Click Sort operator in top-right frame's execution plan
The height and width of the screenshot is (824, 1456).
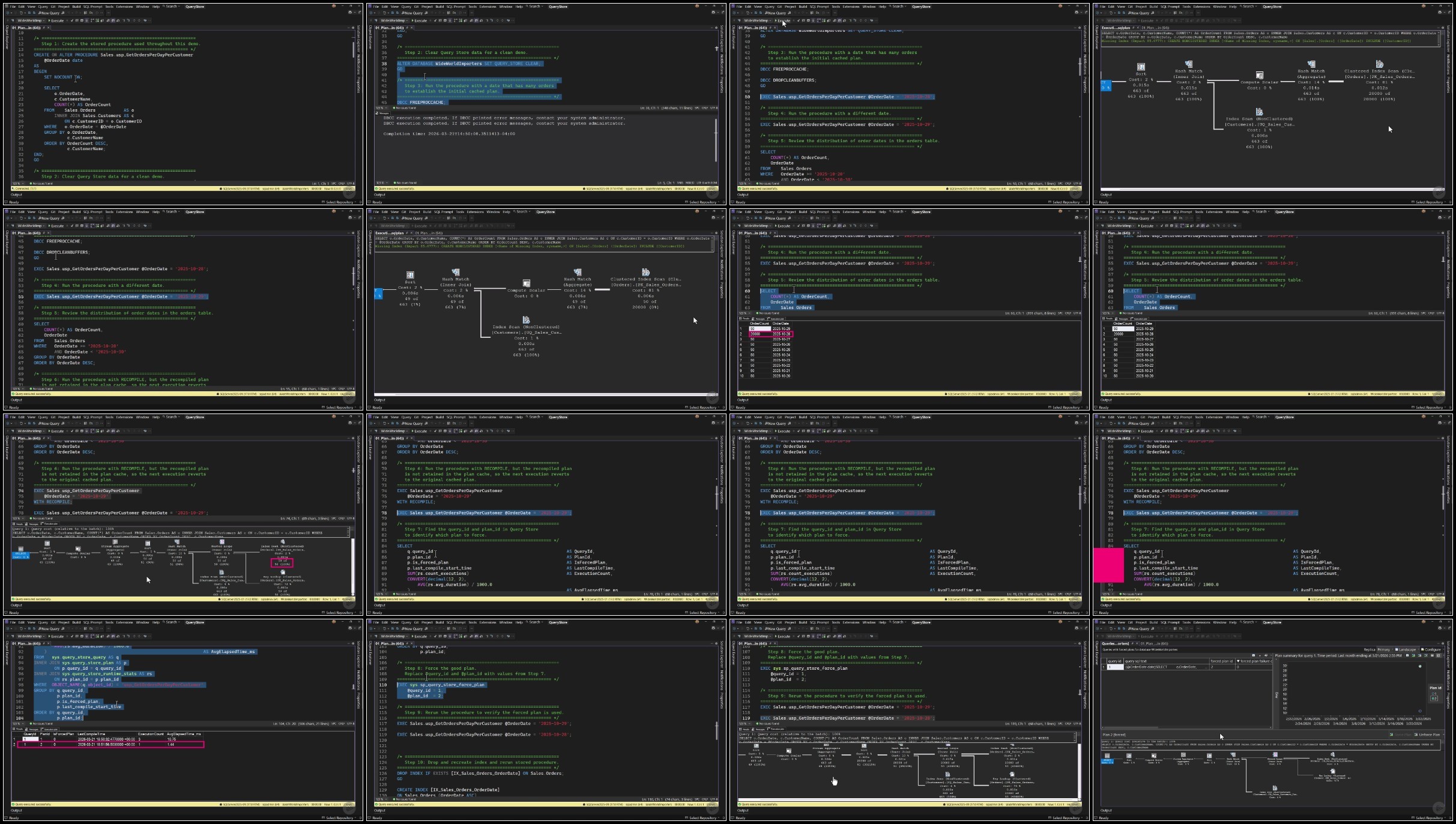tap(1140, 67)
